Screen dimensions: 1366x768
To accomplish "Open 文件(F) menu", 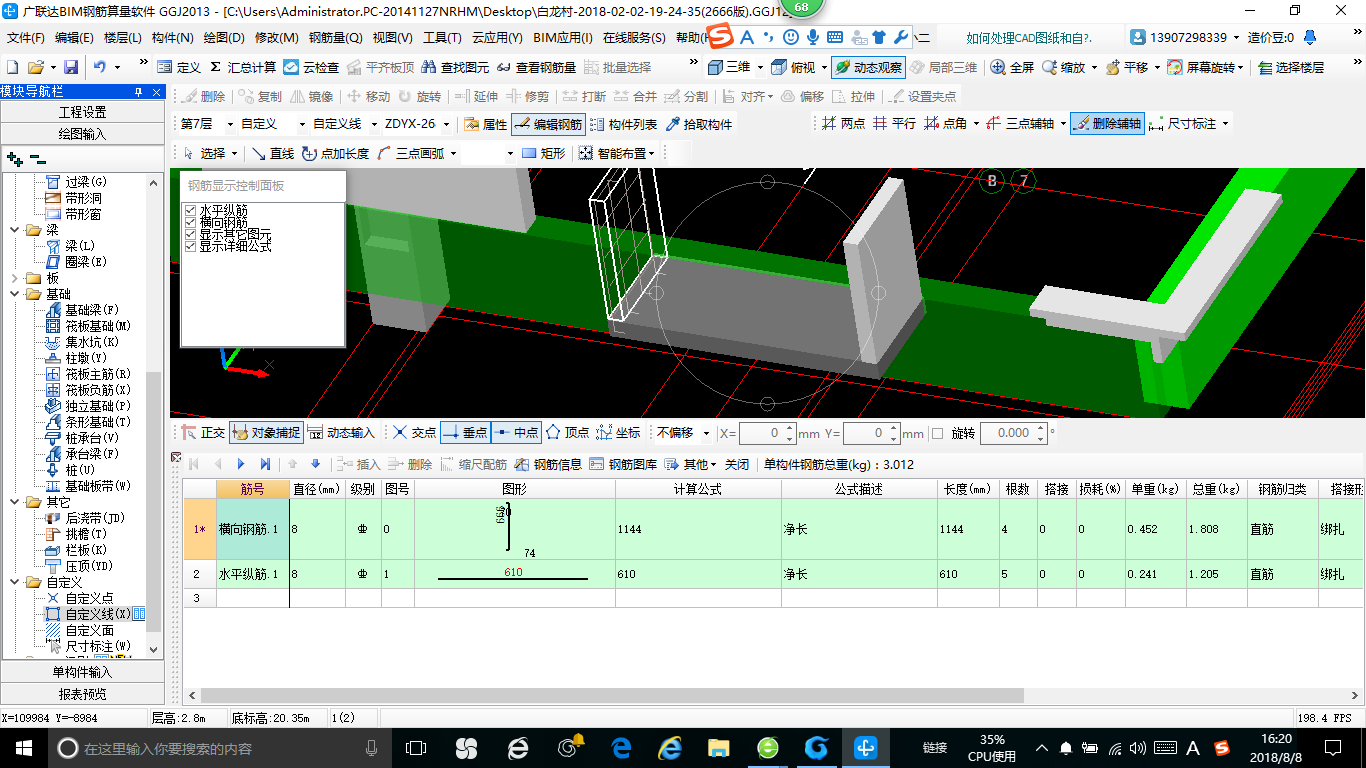I will pyautogui.click(x=26, y=38).
